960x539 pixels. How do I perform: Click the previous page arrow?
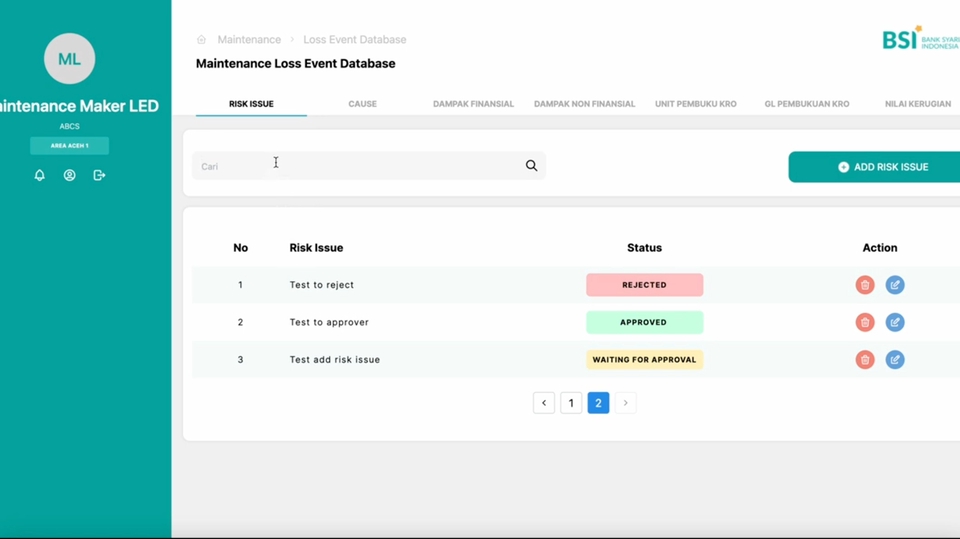544,403
